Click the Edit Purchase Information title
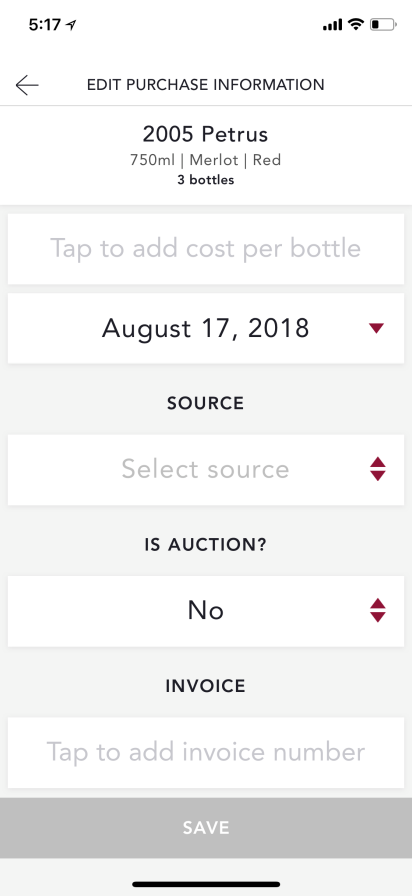The image size is (412, 896). (206, 85)
